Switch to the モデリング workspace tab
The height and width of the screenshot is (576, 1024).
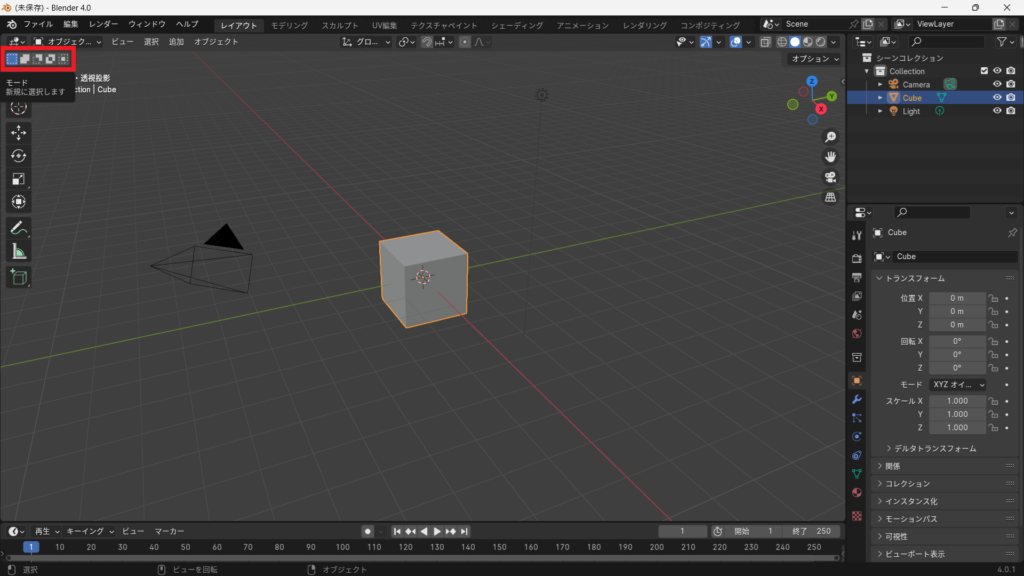point(289,25)
